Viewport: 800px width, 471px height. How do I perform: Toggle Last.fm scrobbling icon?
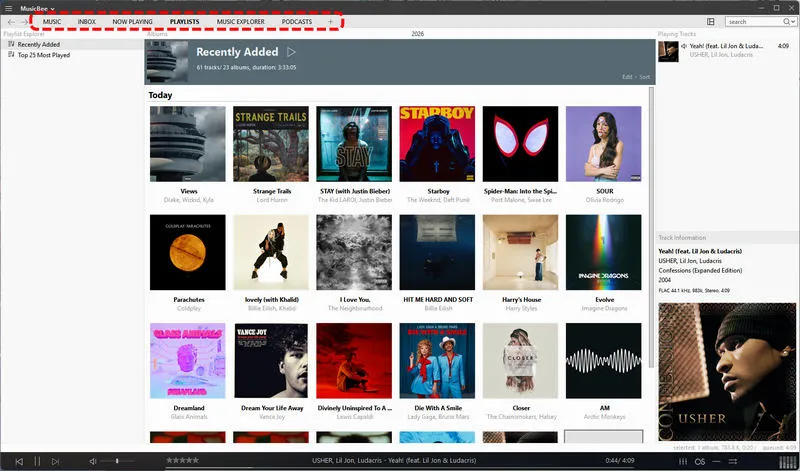click(x=700, y=461)
